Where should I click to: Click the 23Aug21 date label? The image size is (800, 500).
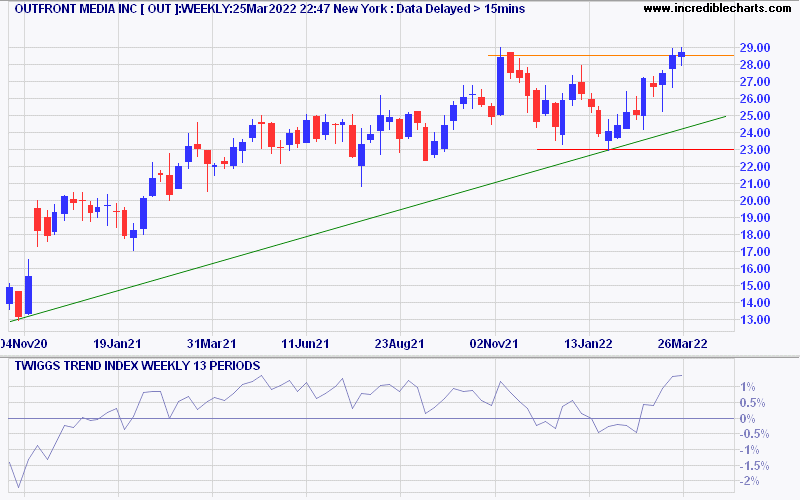399,344
